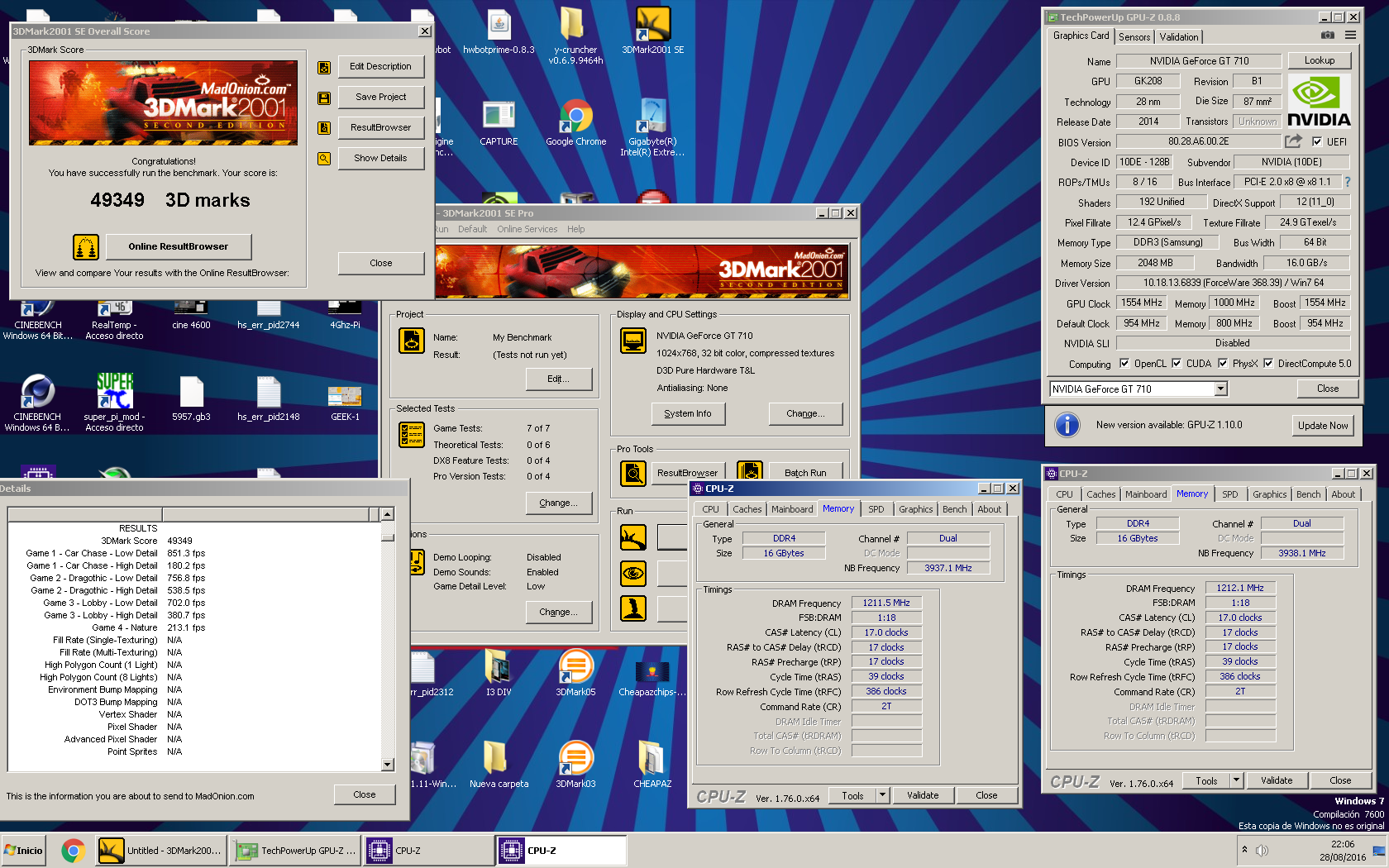Open Help menu in 3DMark2001 SE Pro
Image resolution: width=1389 pixels, height=868 pixels.
pos(575,229)
